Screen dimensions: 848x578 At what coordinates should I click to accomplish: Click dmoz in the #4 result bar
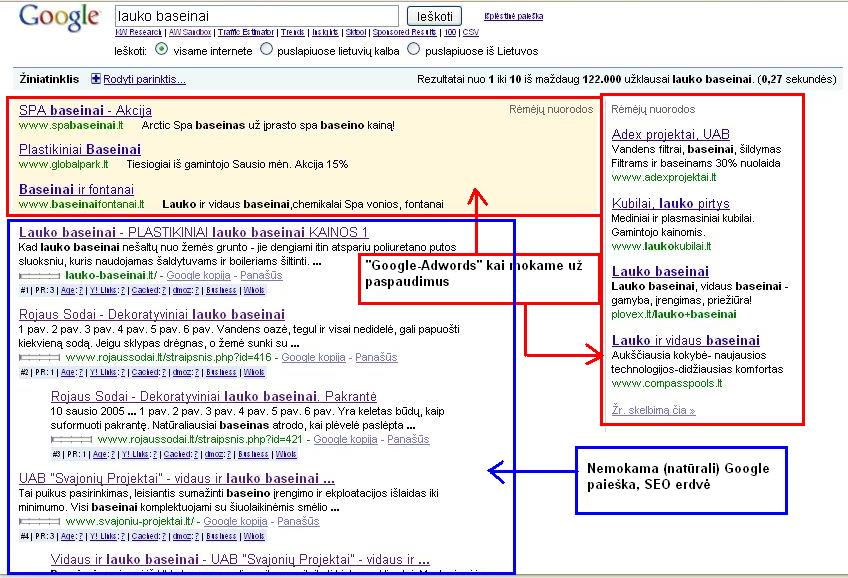pyautogui.click(x=186, y=536)
